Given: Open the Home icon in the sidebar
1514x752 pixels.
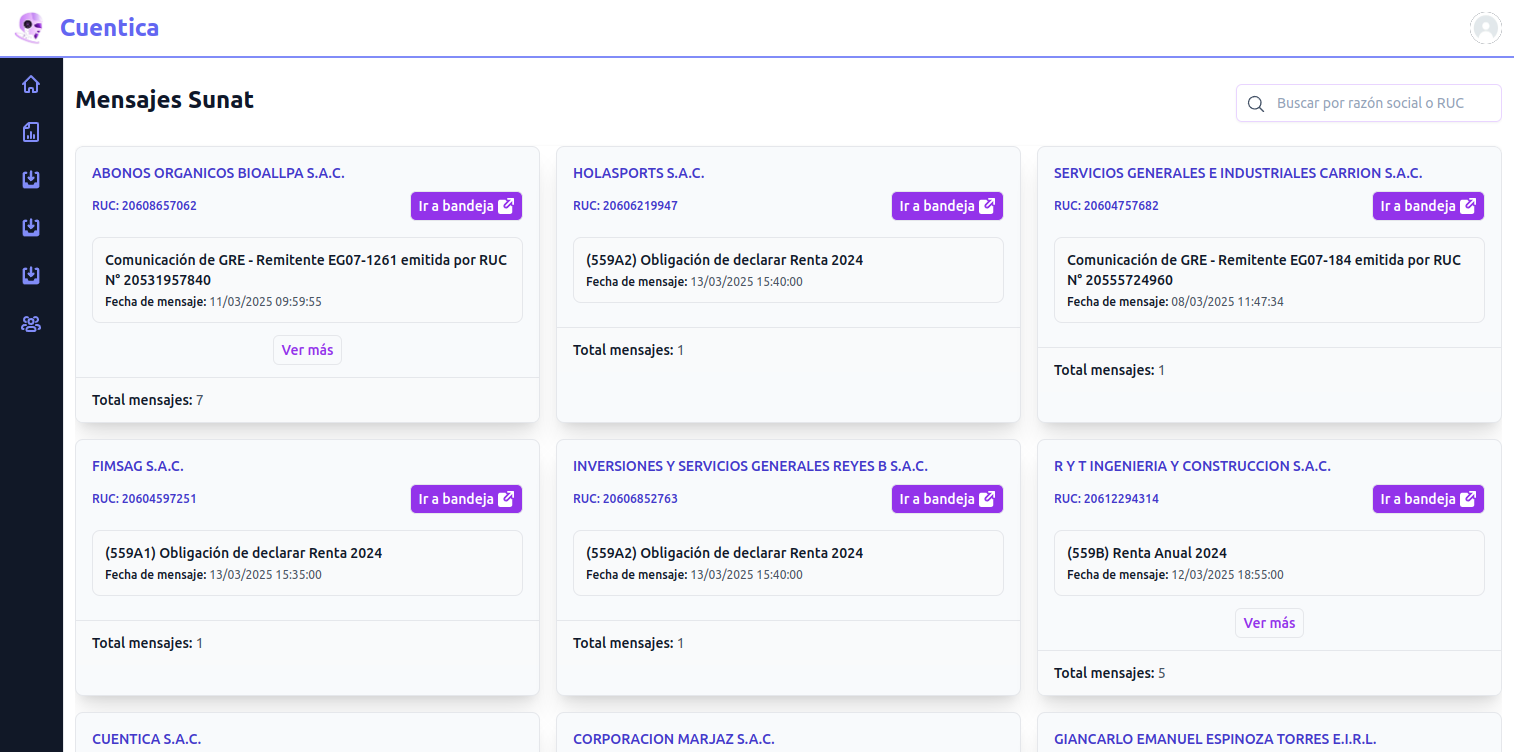Looking at the screenshot, I should pos(31,84).
